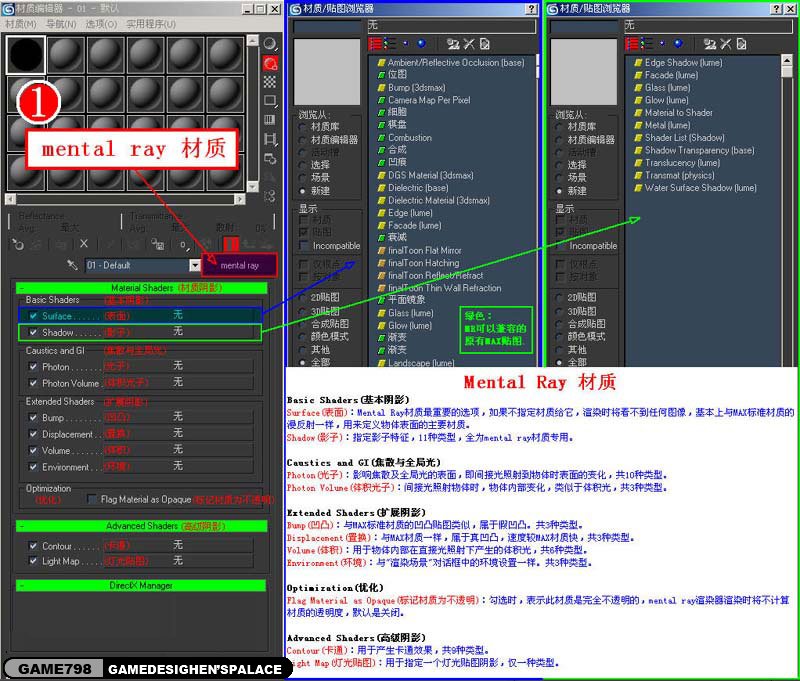The image size is (800, 681).
Task: Collapse the Material Shaders rollout
Action: pyautogui.click(x=142, y=288)
